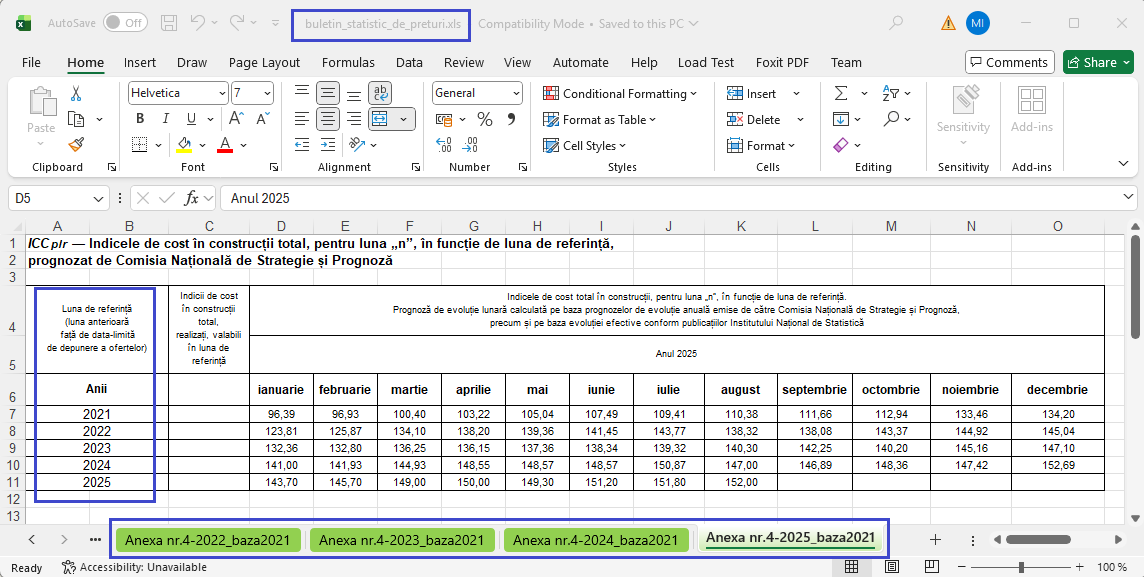Screen dimensions: 1144x577
Task: Switch to Page Layout view in status bar
Action: click(x=888, y=567)
